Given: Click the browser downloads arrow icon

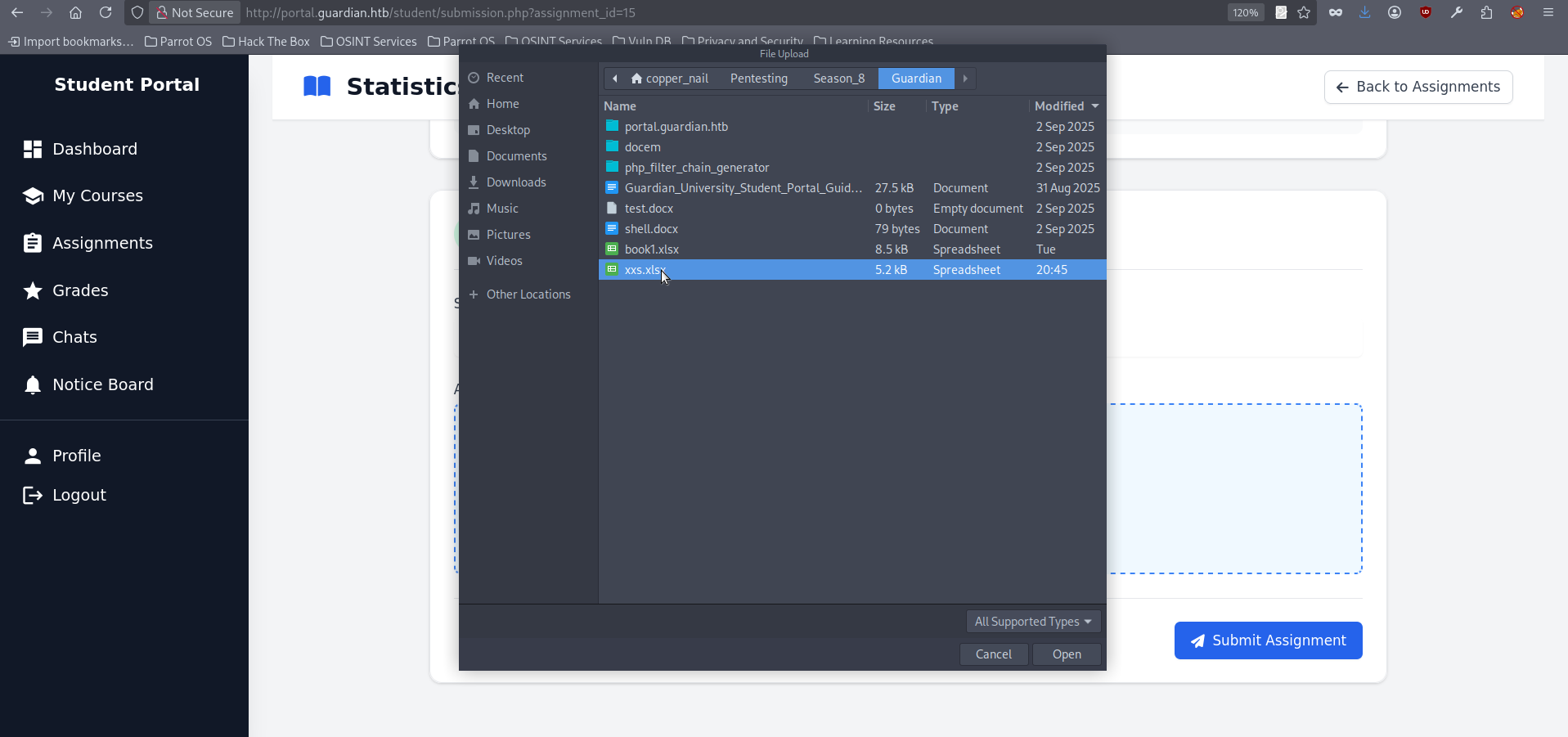Looking at the screenshot, I should coord(1364,12).
